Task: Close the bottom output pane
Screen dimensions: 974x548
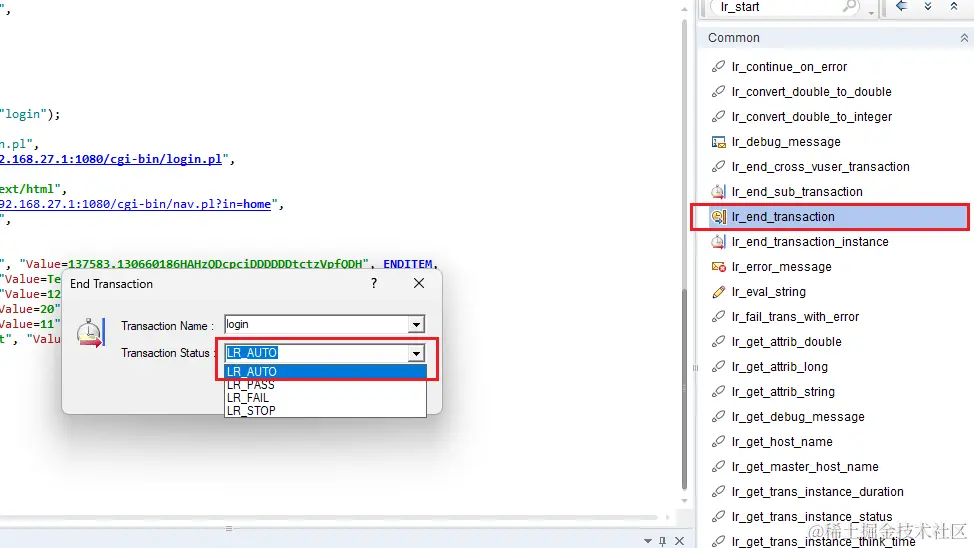Action: click(680, 541)
